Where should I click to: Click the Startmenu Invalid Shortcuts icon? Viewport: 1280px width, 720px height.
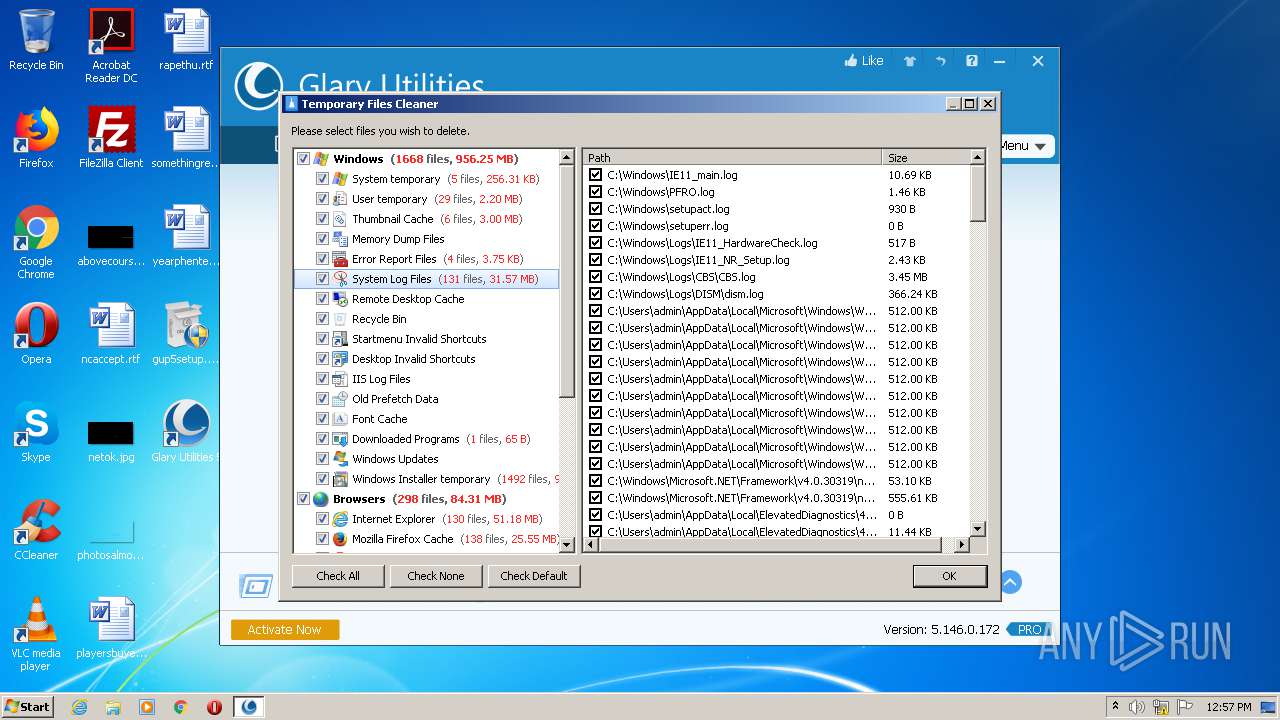340,339
